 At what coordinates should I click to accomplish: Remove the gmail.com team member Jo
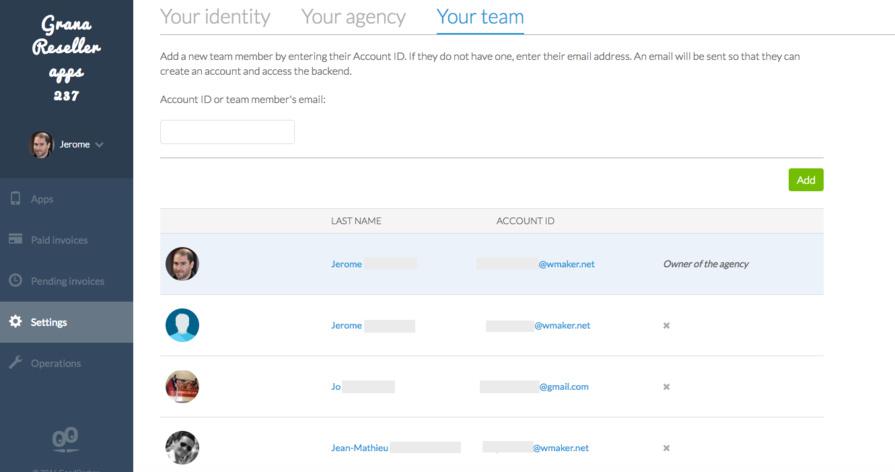pos(666,386)
